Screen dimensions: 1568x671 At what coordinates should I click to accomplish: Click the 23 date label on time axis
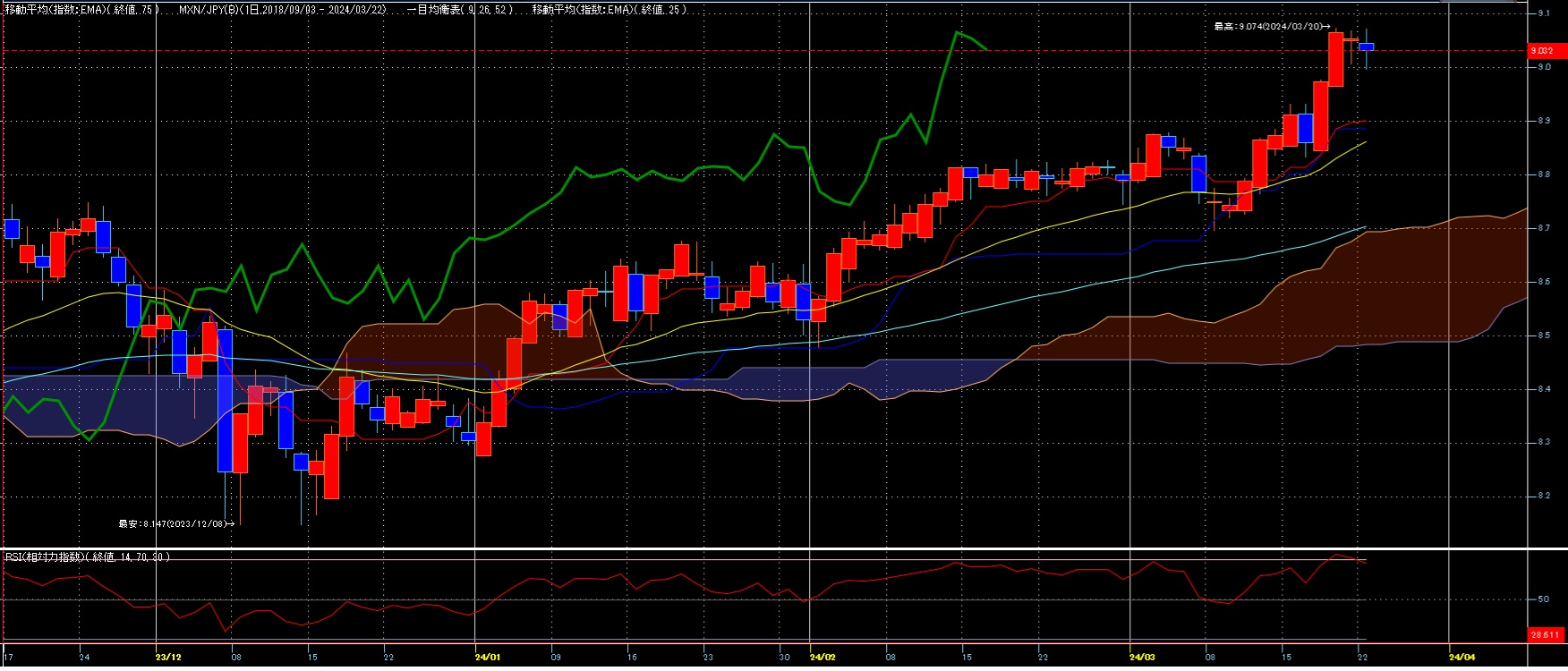pos(708,657)
